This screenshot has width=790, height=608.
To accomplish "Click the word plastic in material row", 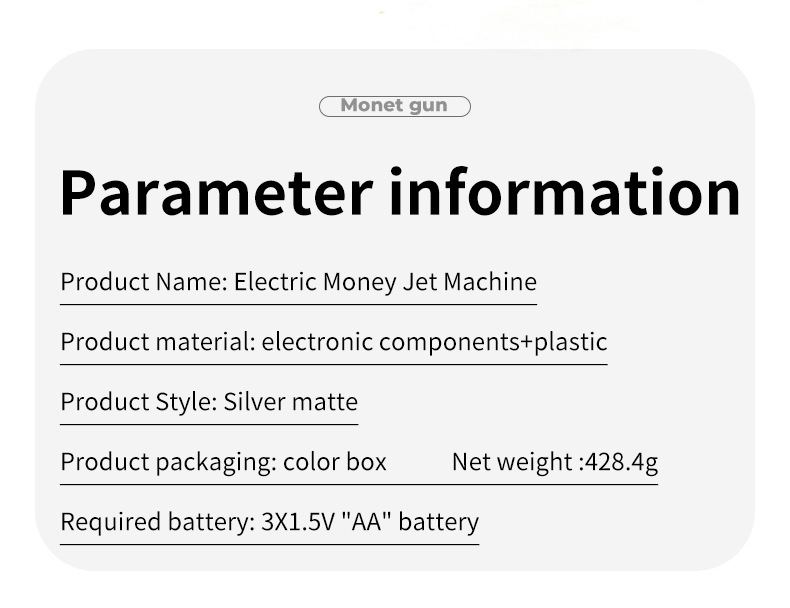I will pyautogui.click(x=571, y=343).
